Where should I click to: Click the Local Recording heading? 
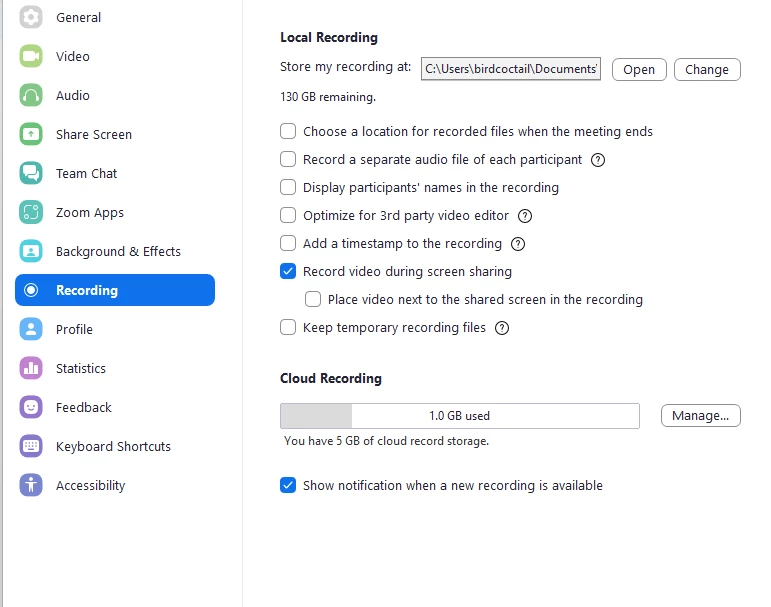pyautogui.click(x=329, y=37)
